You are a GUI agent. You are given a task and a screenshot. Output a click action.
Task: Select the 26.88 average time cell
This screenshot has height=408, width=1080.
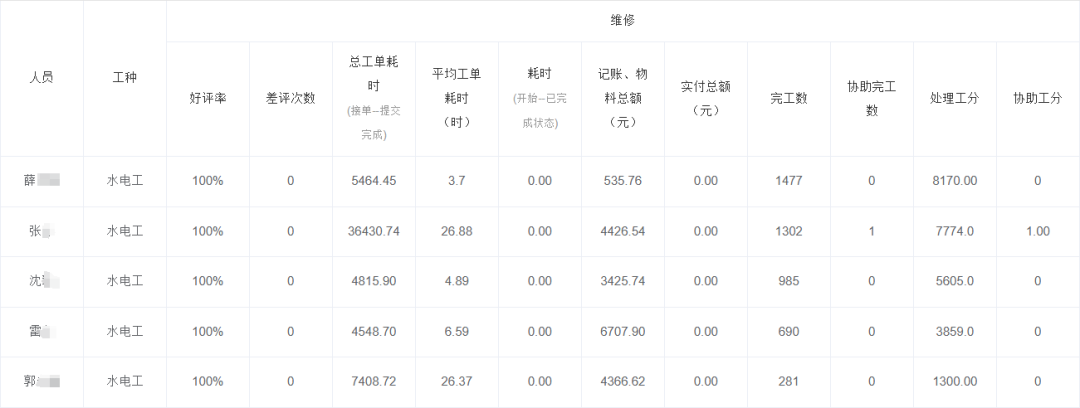click(456, 231)
